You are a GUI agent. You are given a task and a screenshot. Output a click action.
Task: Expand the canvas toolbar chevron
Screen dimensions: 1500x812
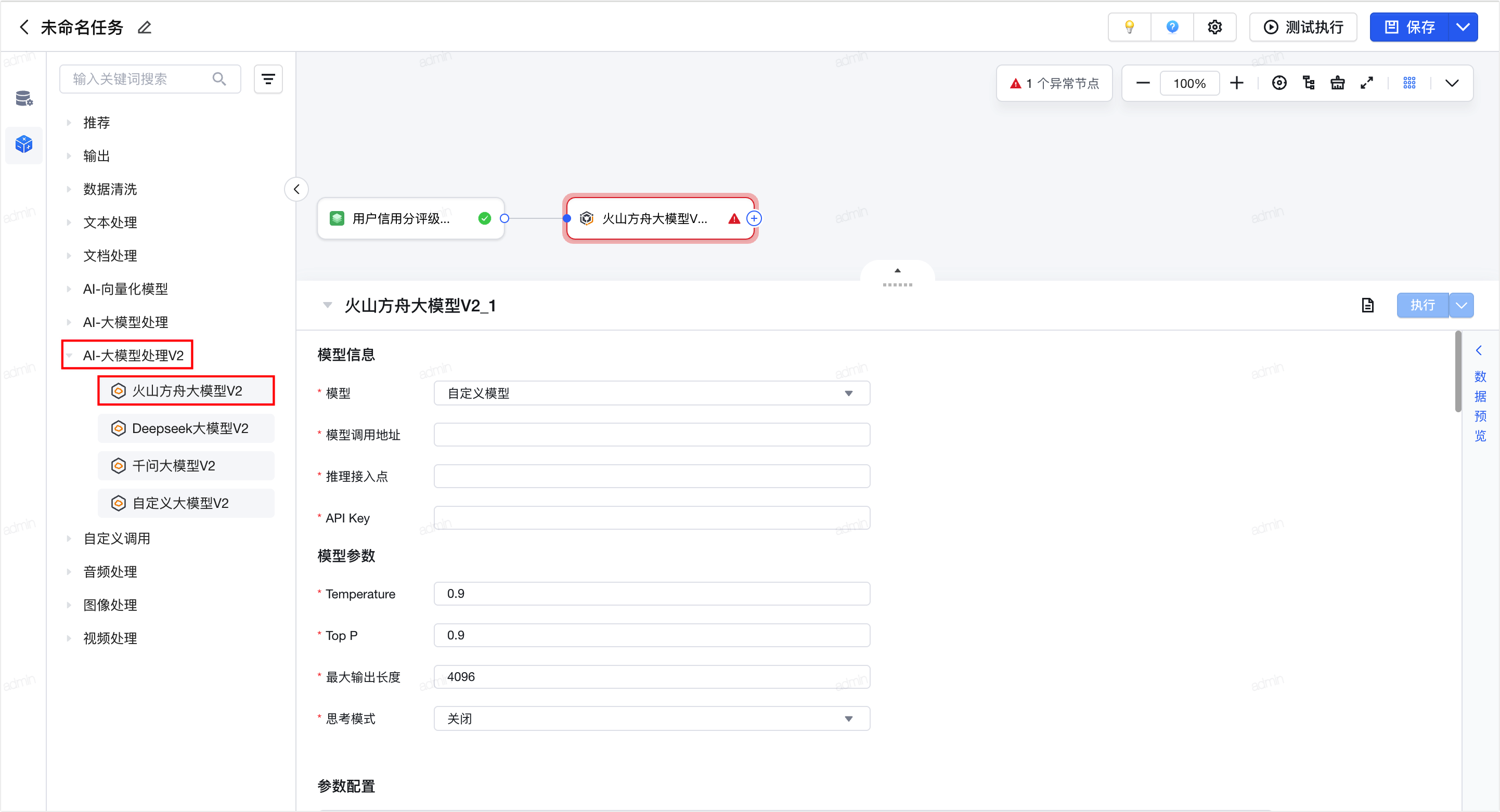click(1452, 83)
